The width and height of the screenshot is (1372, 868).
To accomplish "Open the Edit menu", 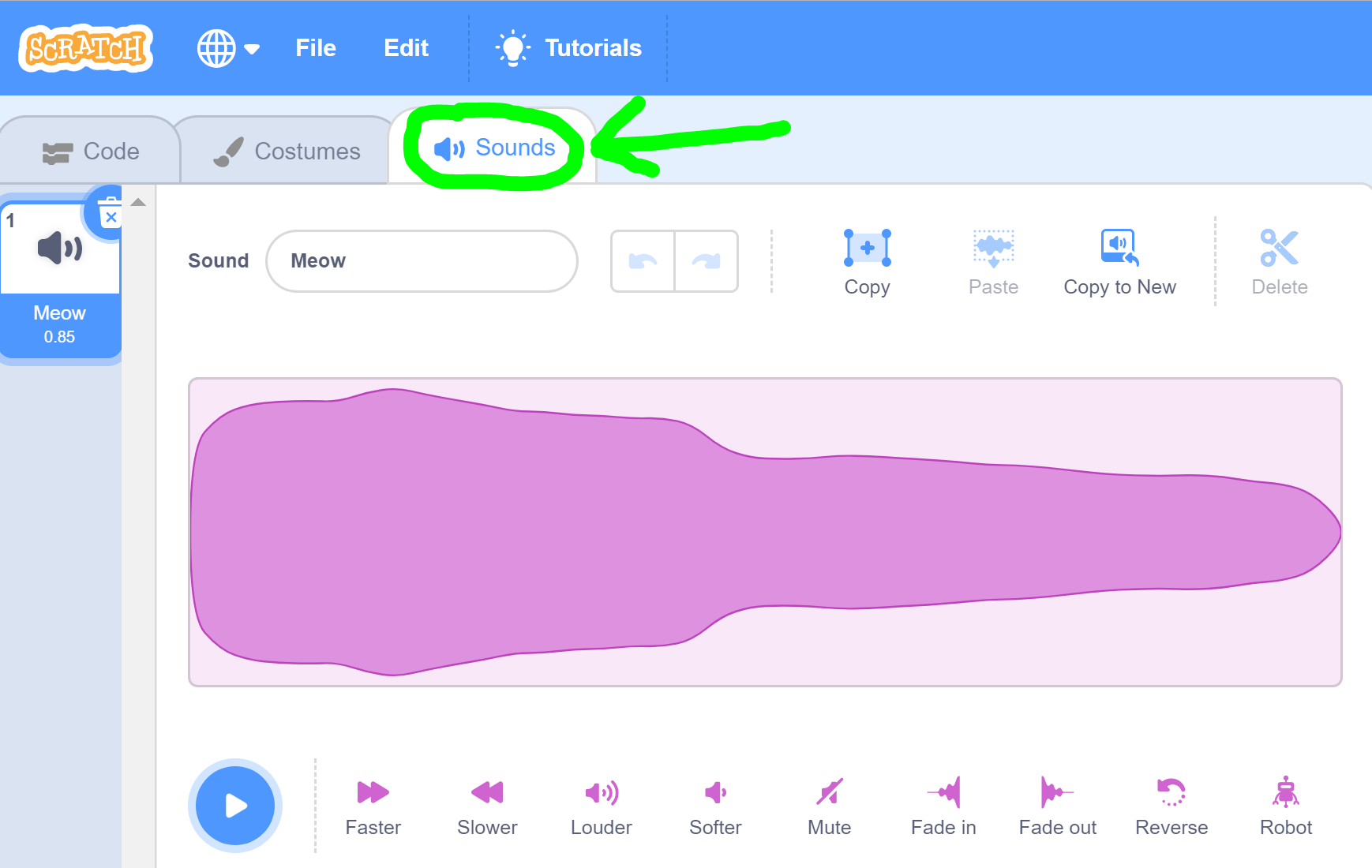I will click(x=406, y=48).
